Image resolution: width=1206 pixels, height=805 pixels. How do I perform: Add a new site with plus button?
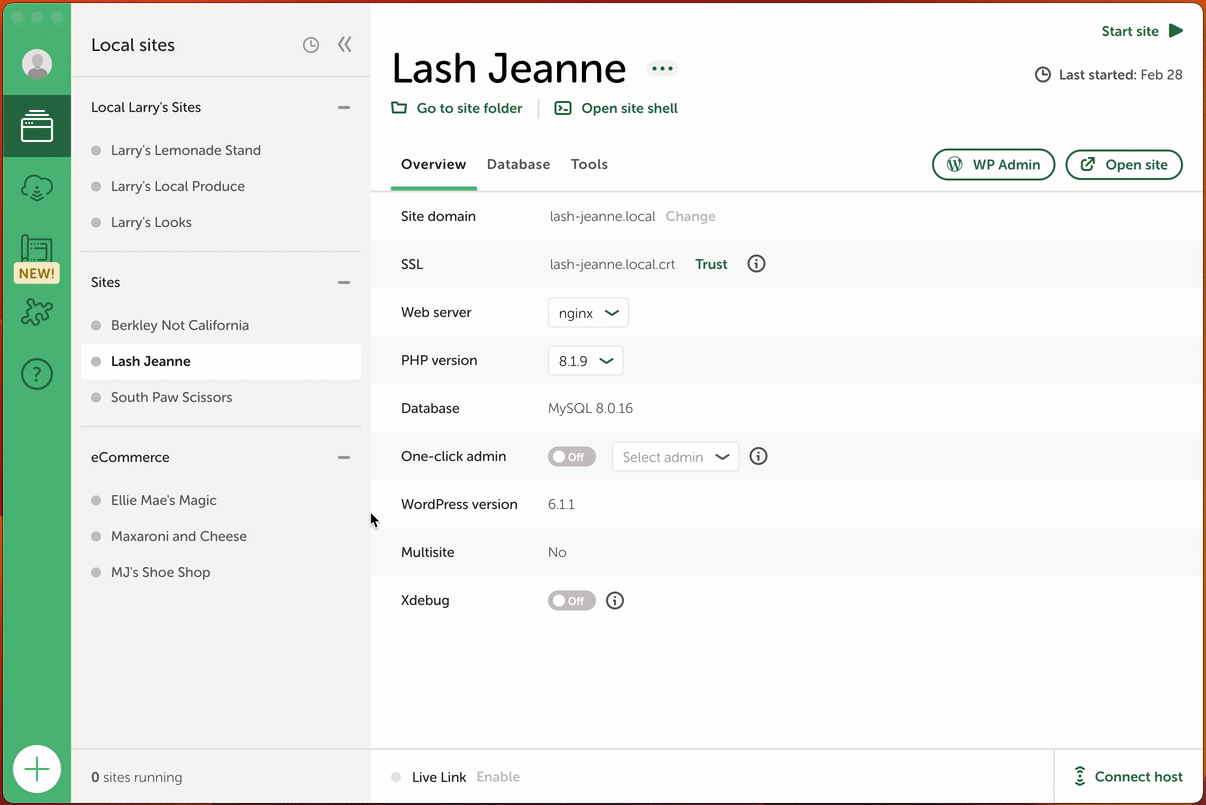point(37,769)
